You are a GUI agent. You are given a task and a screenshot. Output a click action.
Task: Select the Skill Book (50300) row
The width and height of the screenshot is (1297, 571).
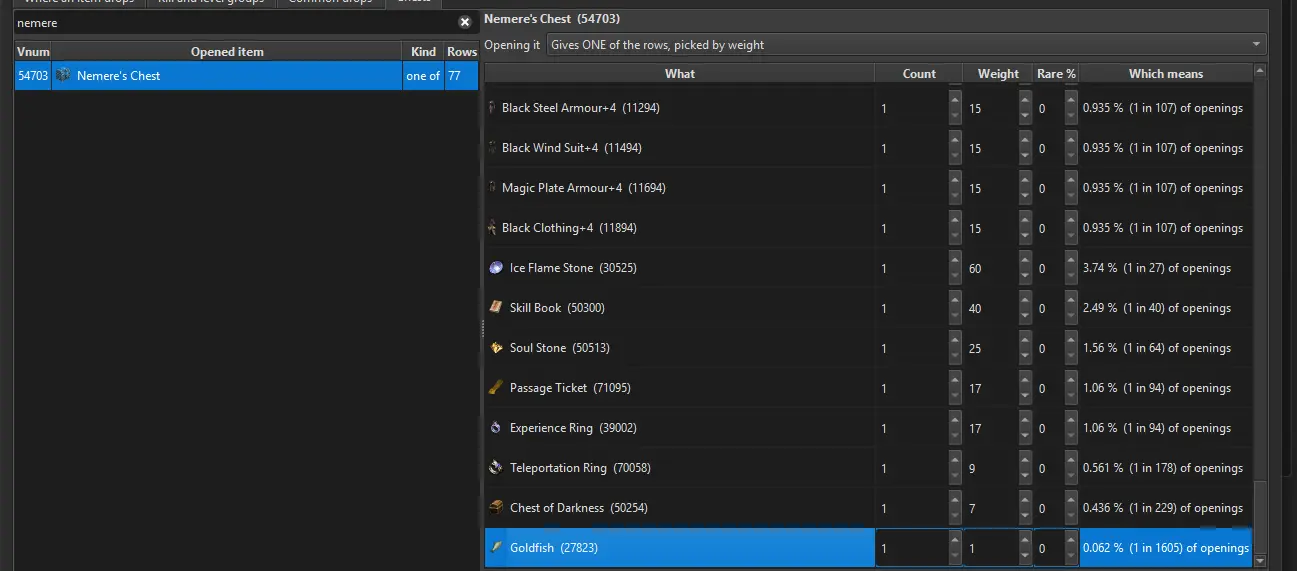coord(868,308)
